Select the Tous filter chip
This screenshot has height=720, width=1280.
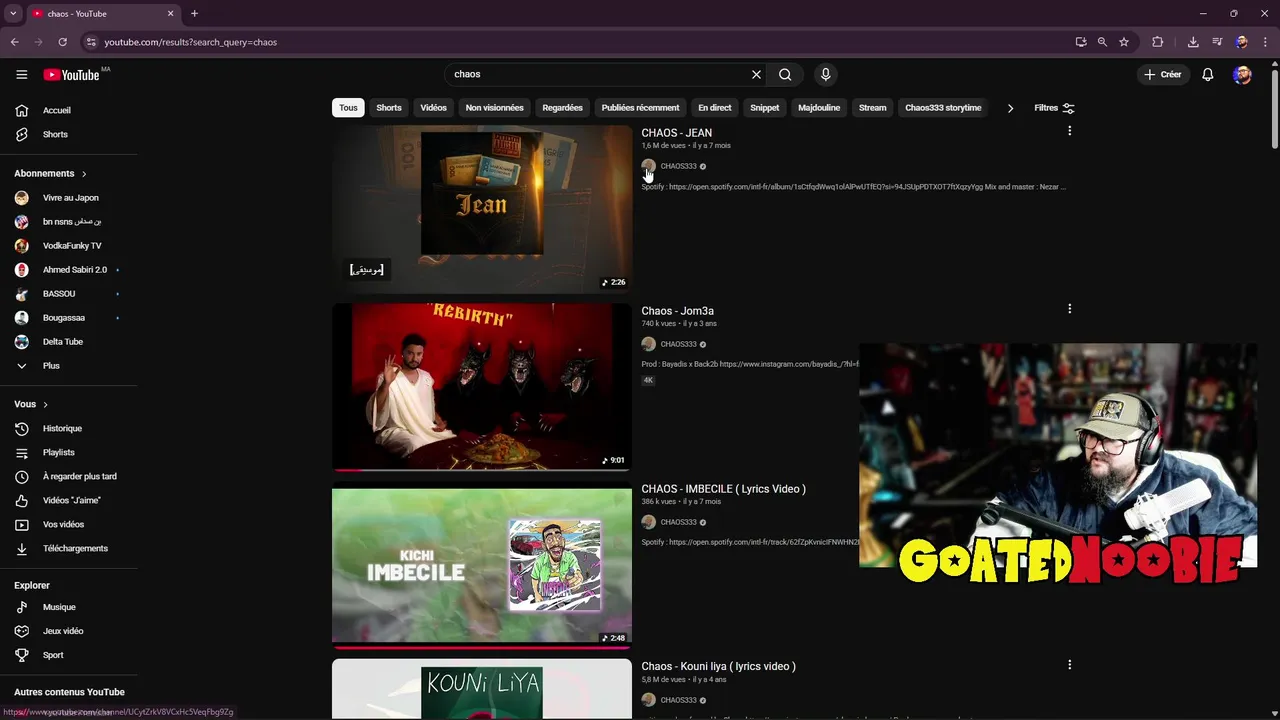348,108
